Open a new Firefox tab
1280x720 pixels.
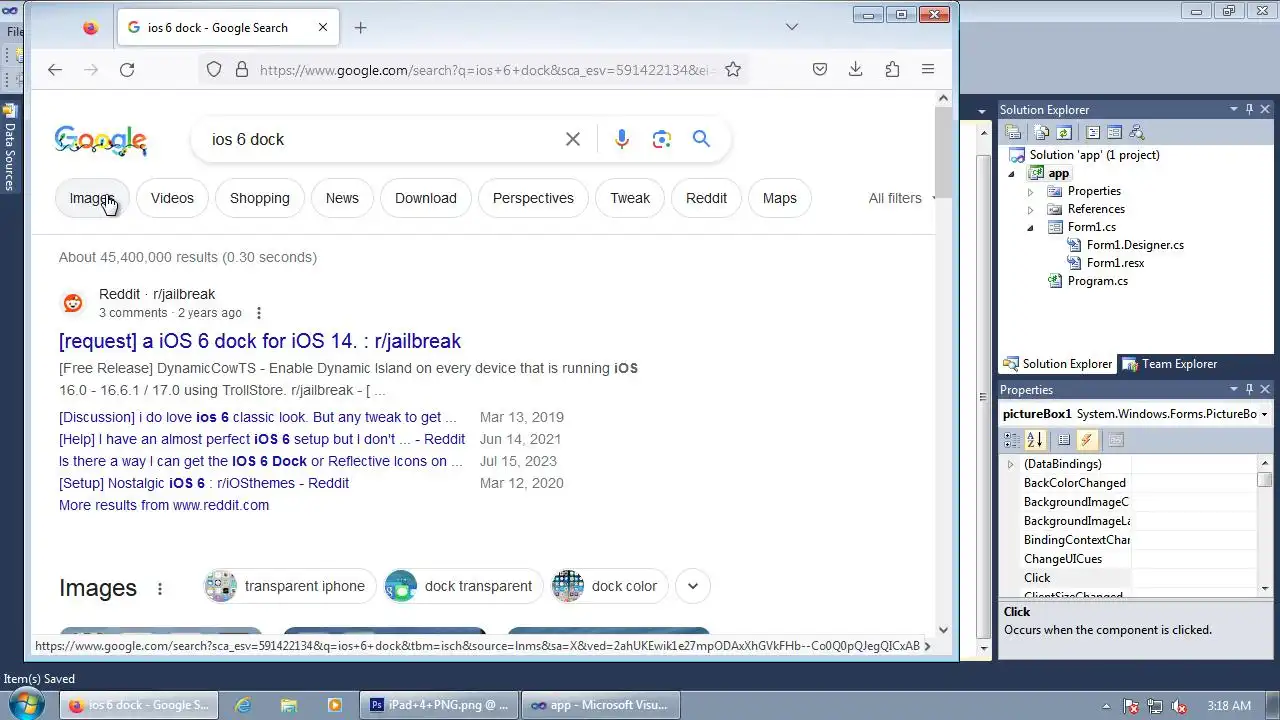click(361, 28)
